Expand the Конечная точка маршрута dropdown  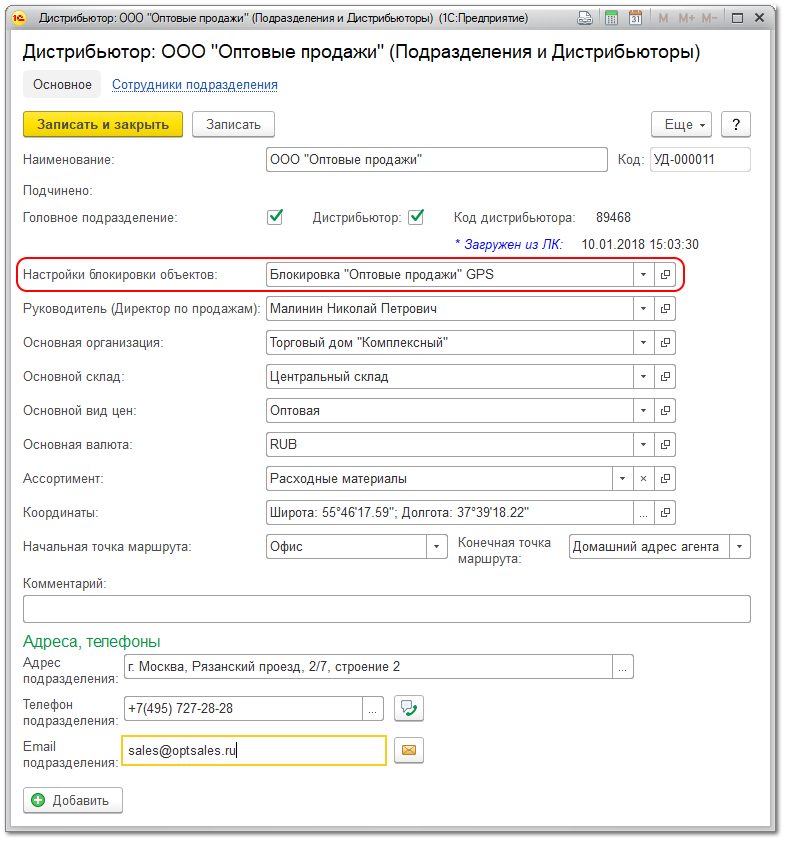pyautogui.click(x=740, y=547)
